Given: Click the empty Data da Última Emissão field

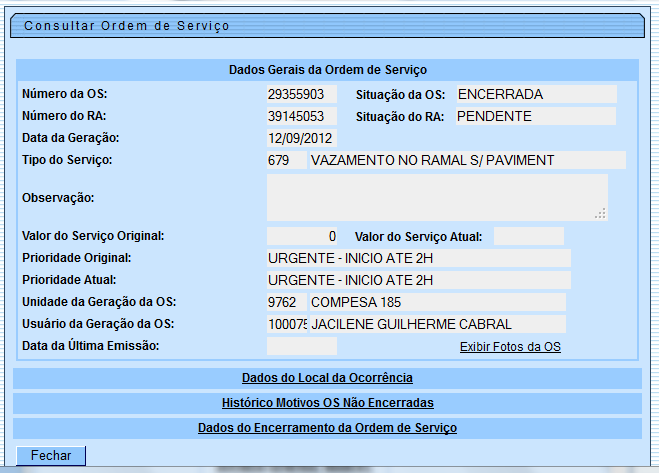Looking at the screenshot, I should [x=301, y=346].
